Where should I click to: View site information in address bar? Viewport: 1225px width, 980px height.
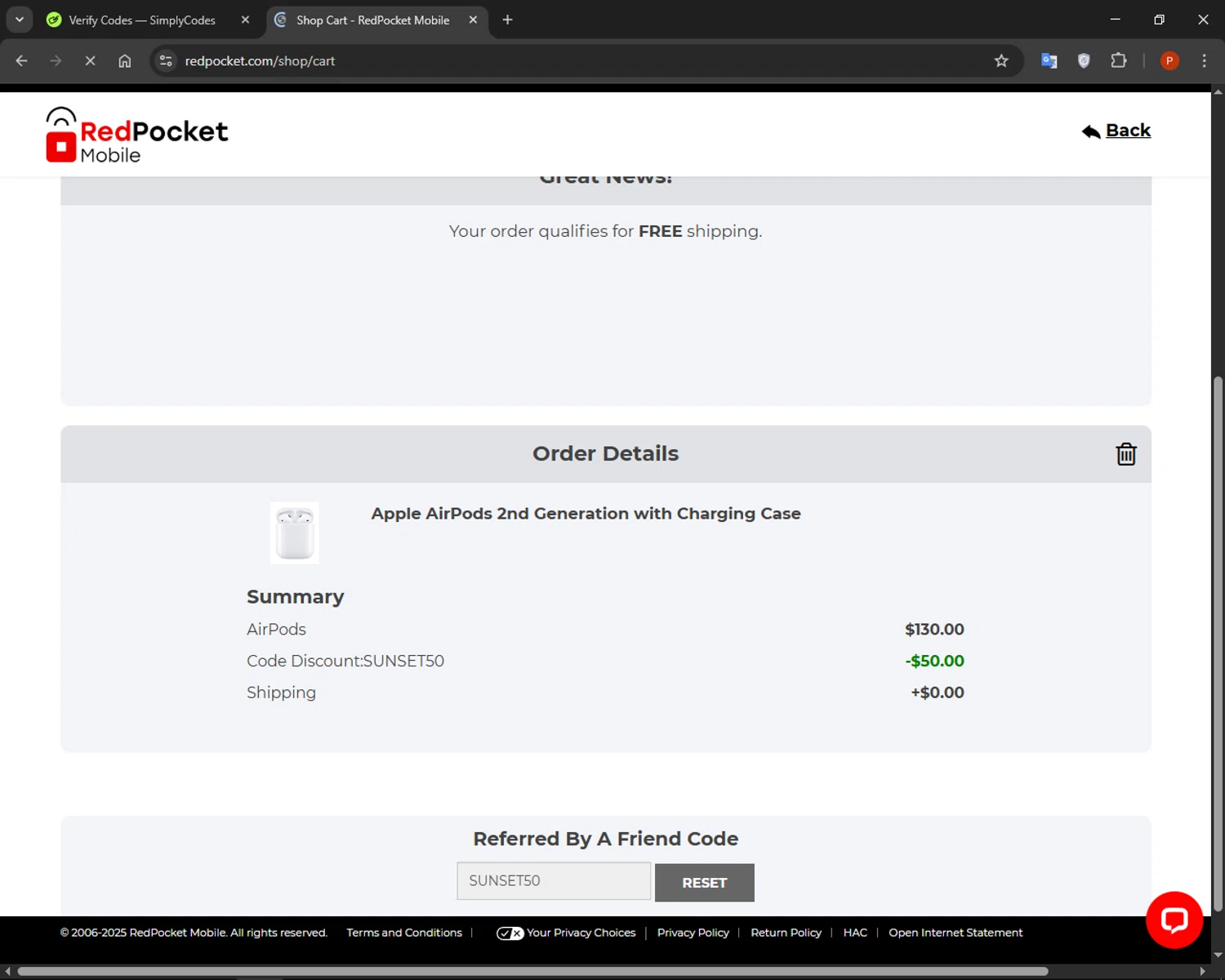pyautogui.click(x=166, y=60)
